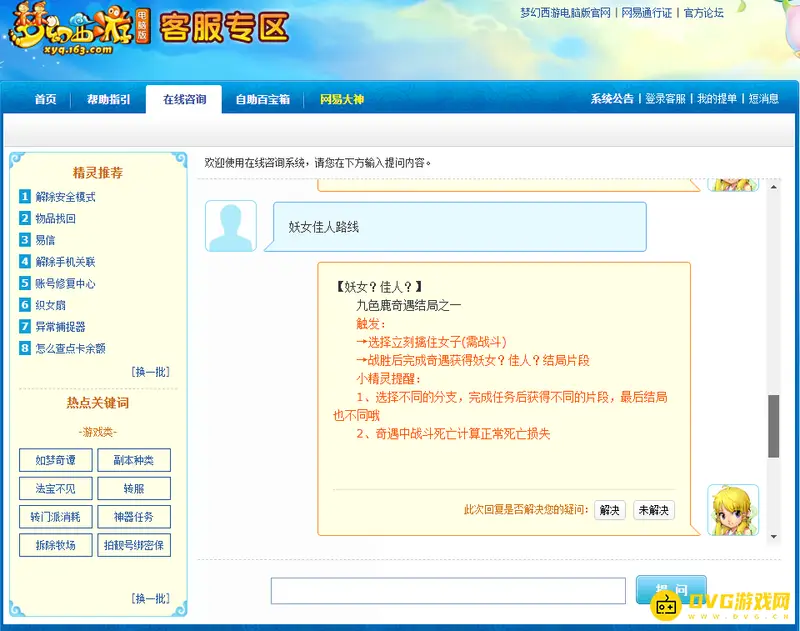Open 异常捕捉器 recommendation
Screen dimensions: 800x631
coord(60,327)
